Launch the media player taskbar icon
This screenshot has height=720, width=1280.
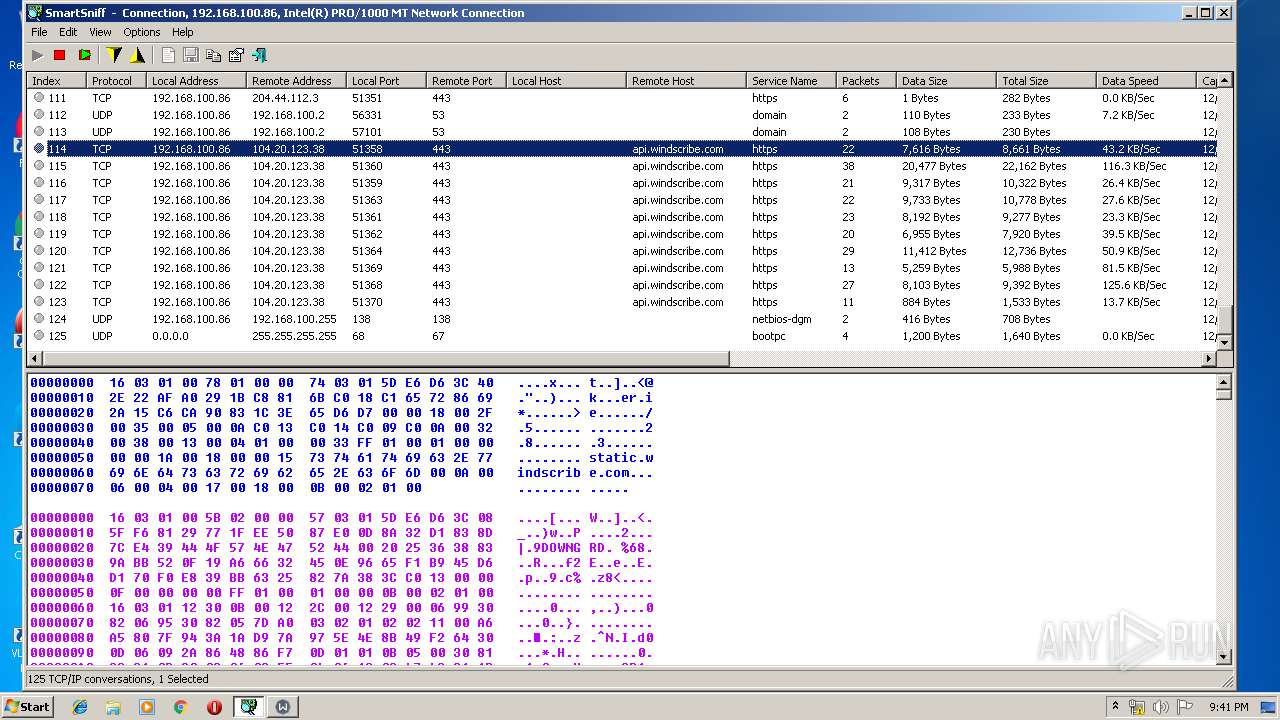(x=147, y=707)
